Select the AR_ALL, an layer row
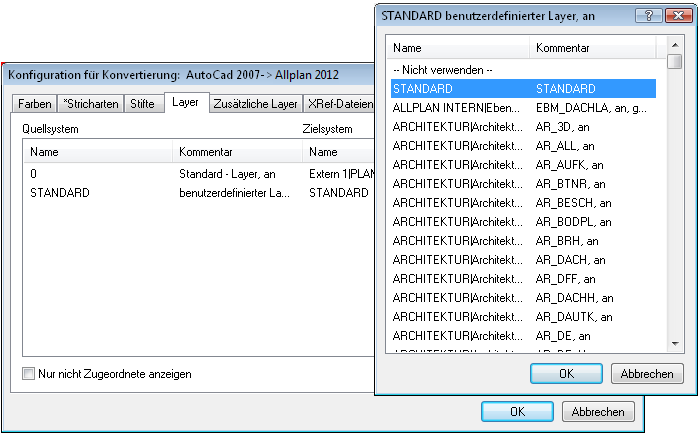 523,146
